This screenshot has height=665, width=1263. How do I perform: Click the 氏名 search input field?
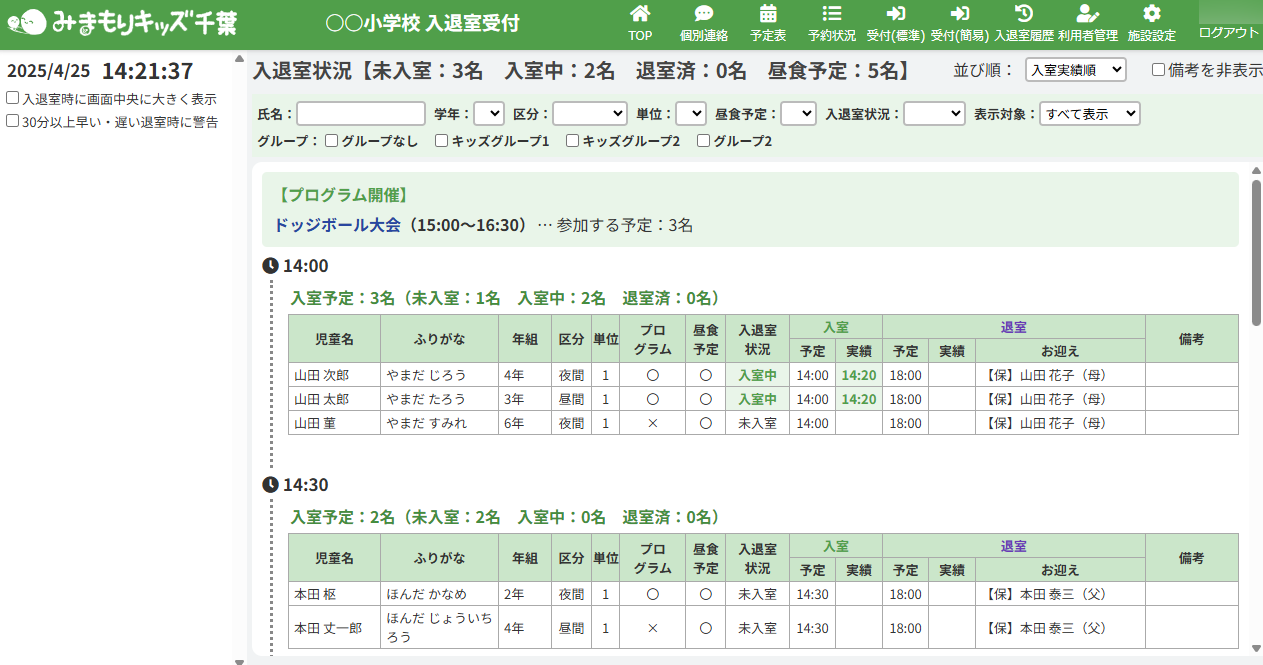click(x=361, y=114)
